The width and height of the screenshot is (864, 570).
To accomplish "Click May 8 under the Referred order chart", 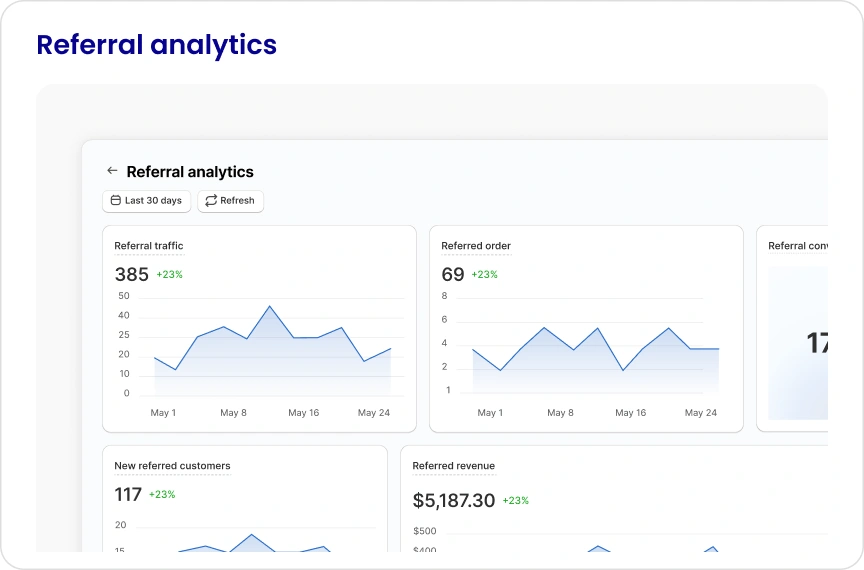I will coord(560,412).
